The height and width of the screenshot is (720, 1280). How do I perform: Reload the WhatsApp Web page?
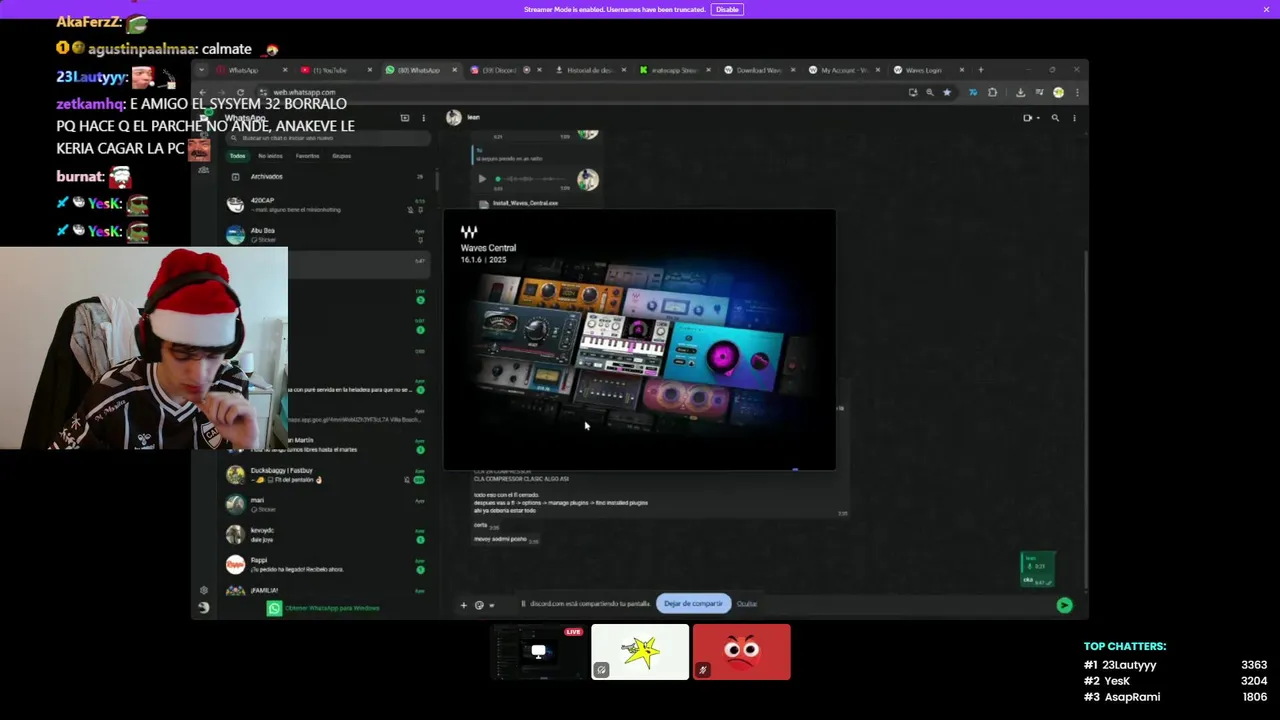240,92
